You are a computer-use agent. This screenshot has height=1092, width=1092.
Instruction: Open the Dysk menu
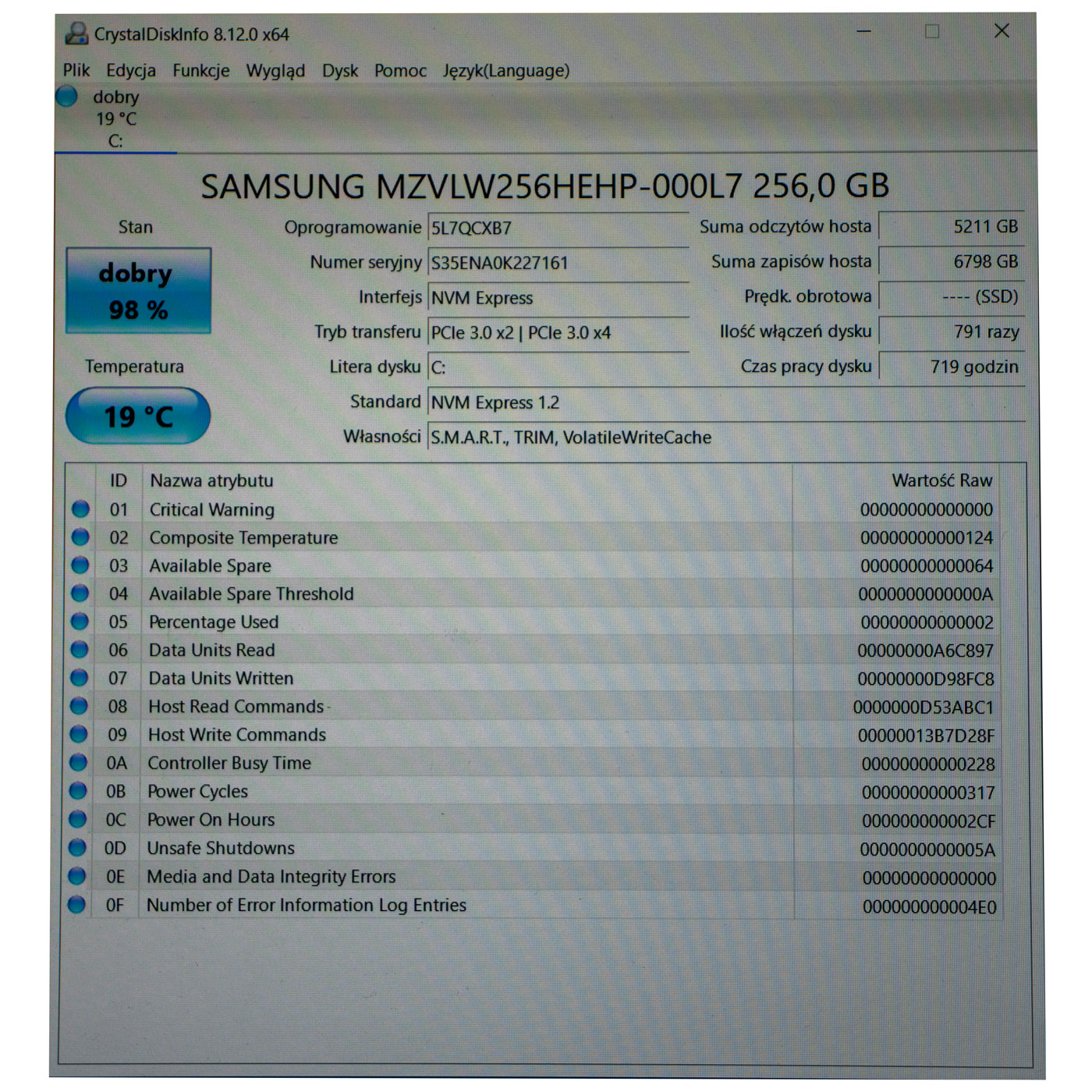(x=340, y=70)
